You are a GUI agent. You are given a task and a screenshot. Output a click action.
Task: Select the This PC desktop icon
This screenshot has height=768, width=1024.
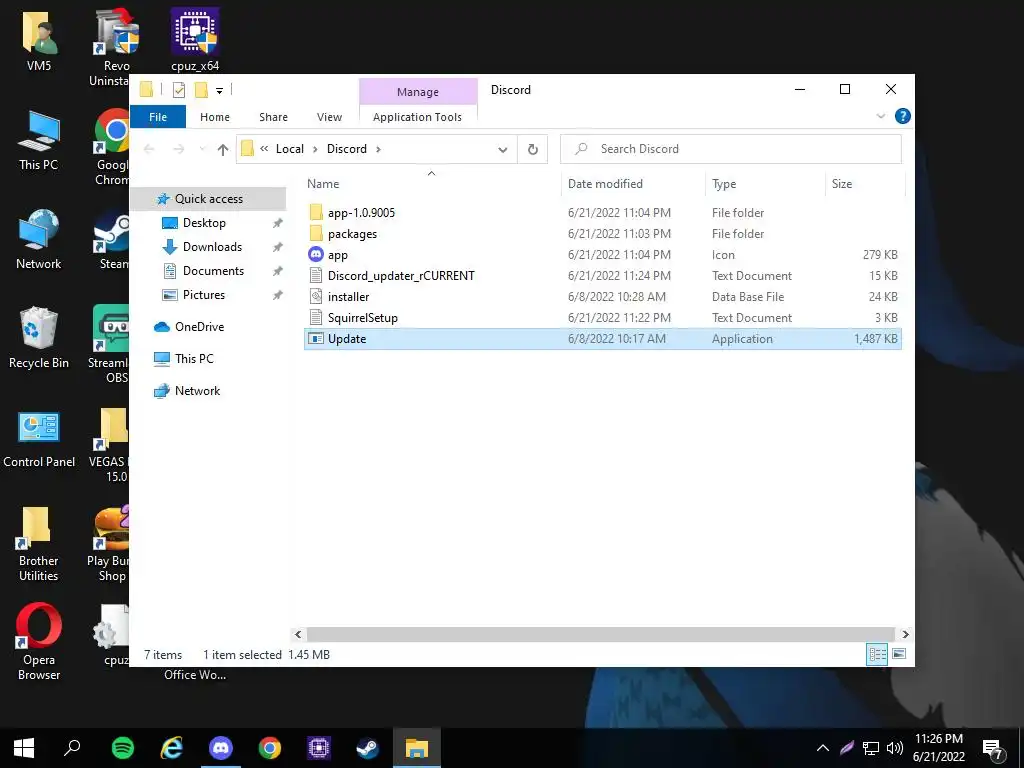[x=39, y=141]
